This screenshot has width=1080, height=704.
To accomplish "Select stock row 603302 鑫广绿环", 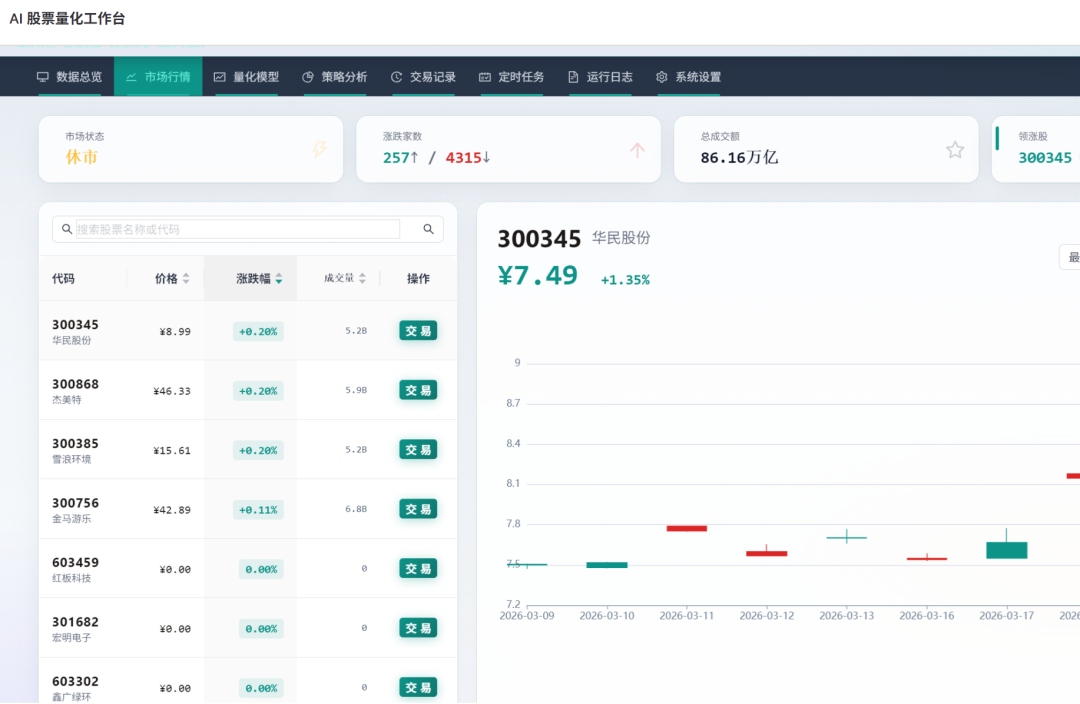I will tap(248, 681).
